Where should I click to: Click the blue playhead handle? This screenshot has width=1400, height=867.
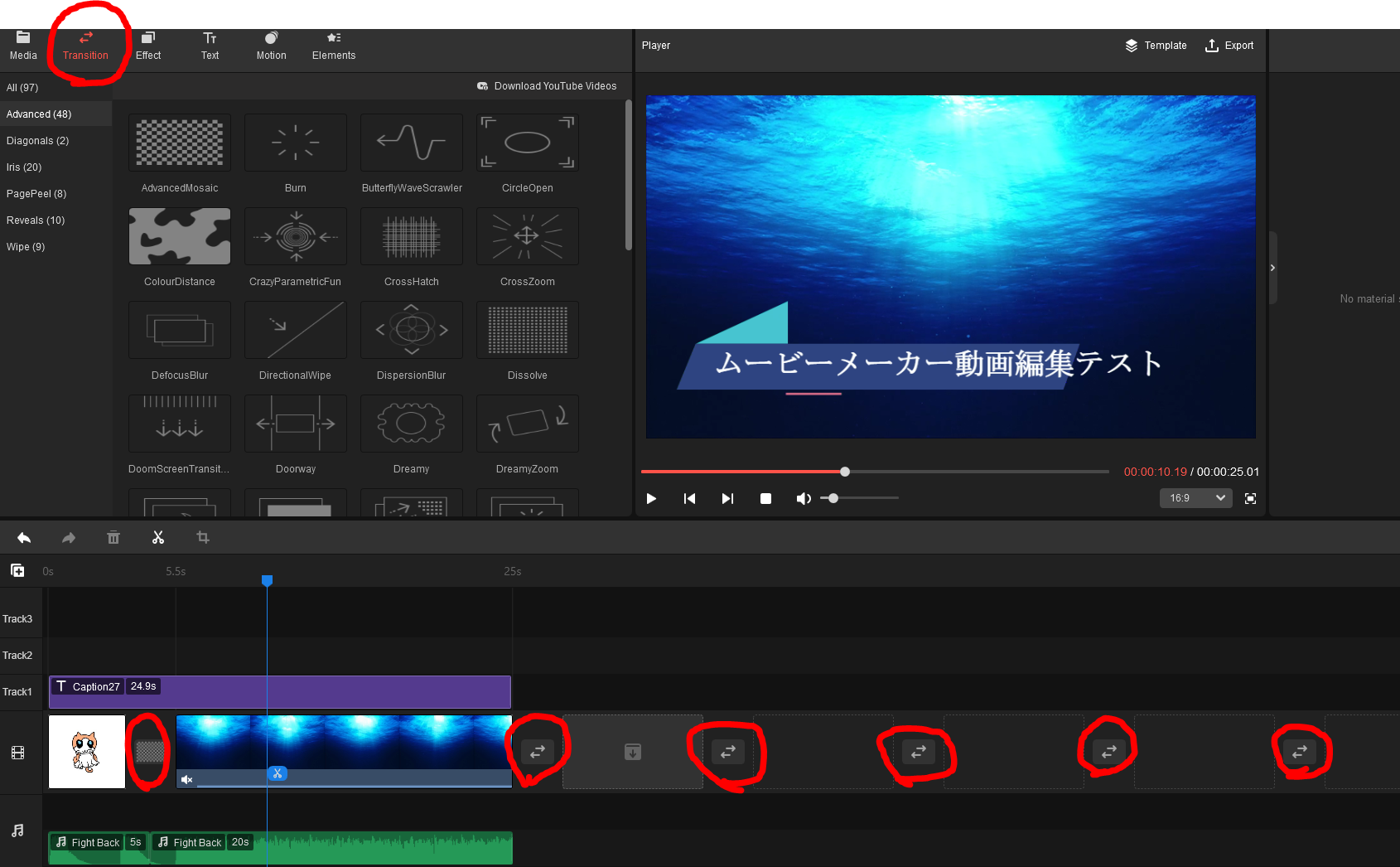(267, 580)
